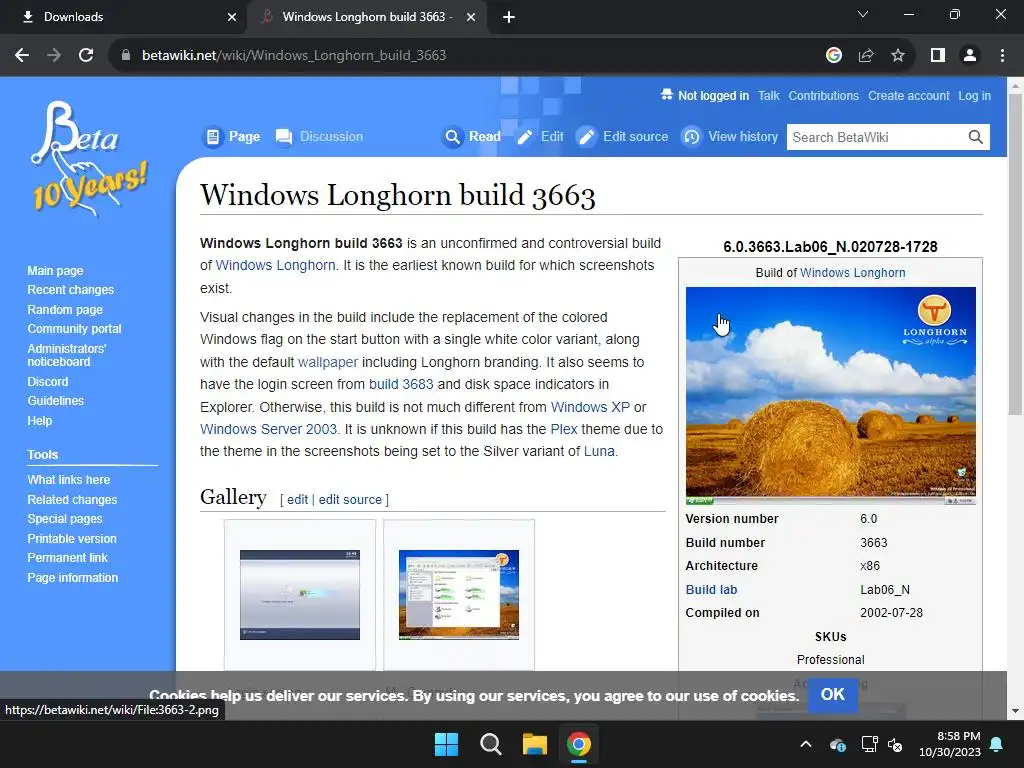Open Recent changes sidebar link
The image size is (1024, 768).
[x=71, y=289]
